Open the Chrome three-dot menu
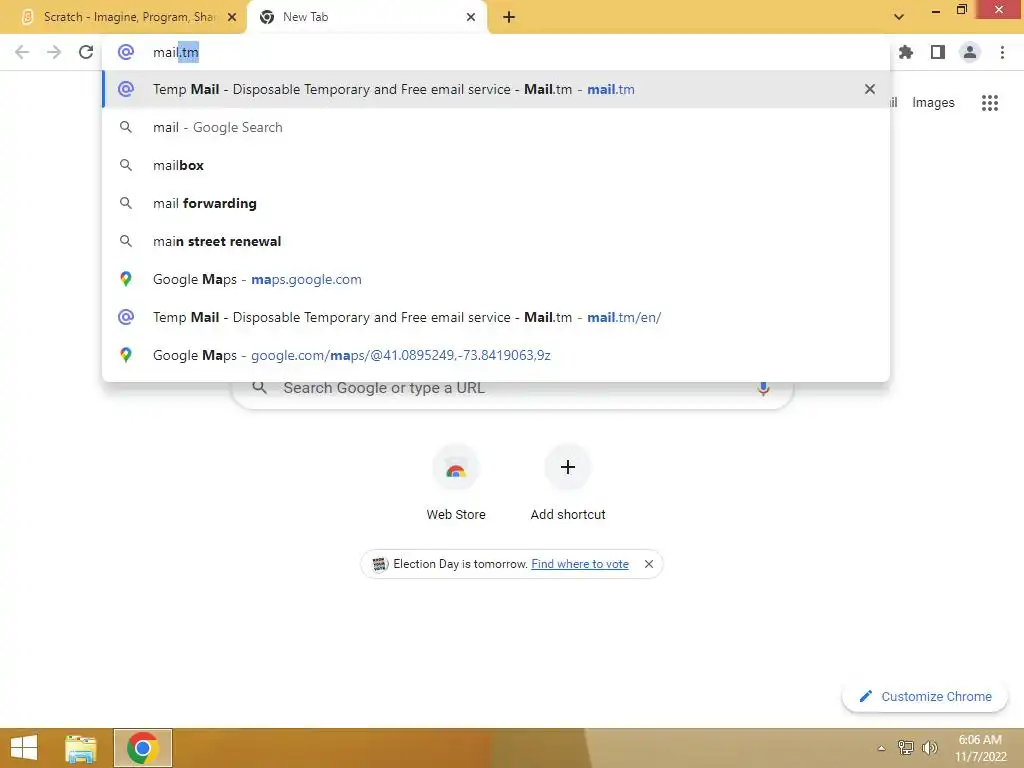This screenshot has width=1024, height=768. 1002,52
